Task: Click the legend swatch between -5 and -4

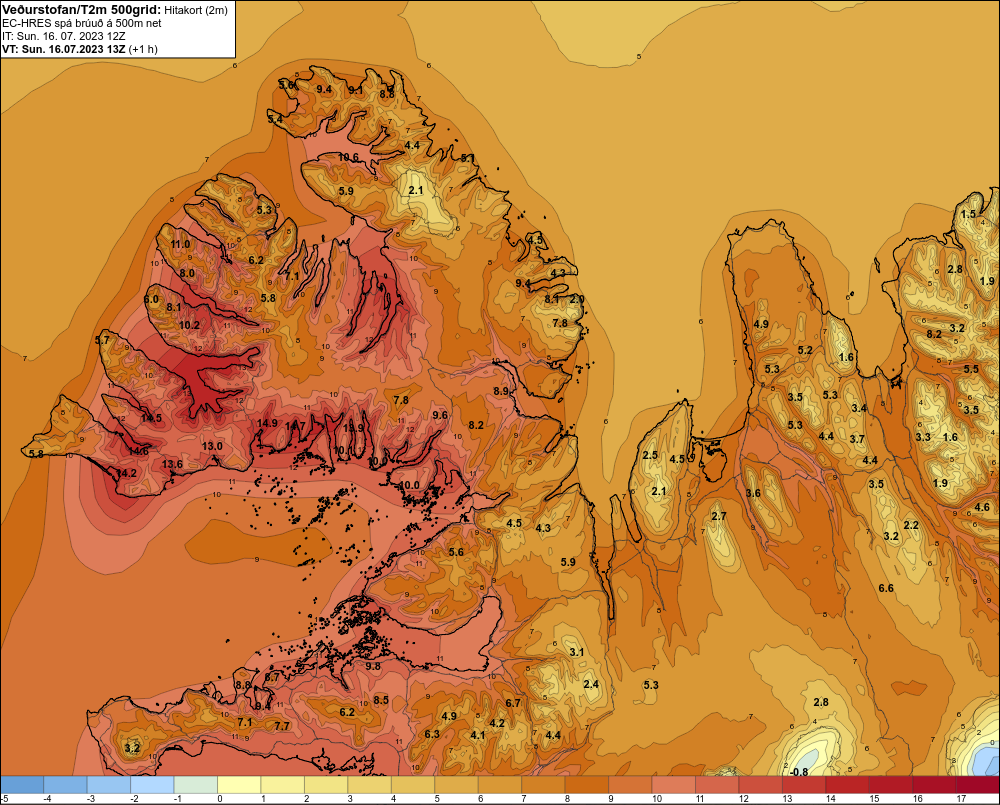Action: [x=22, y=785]
